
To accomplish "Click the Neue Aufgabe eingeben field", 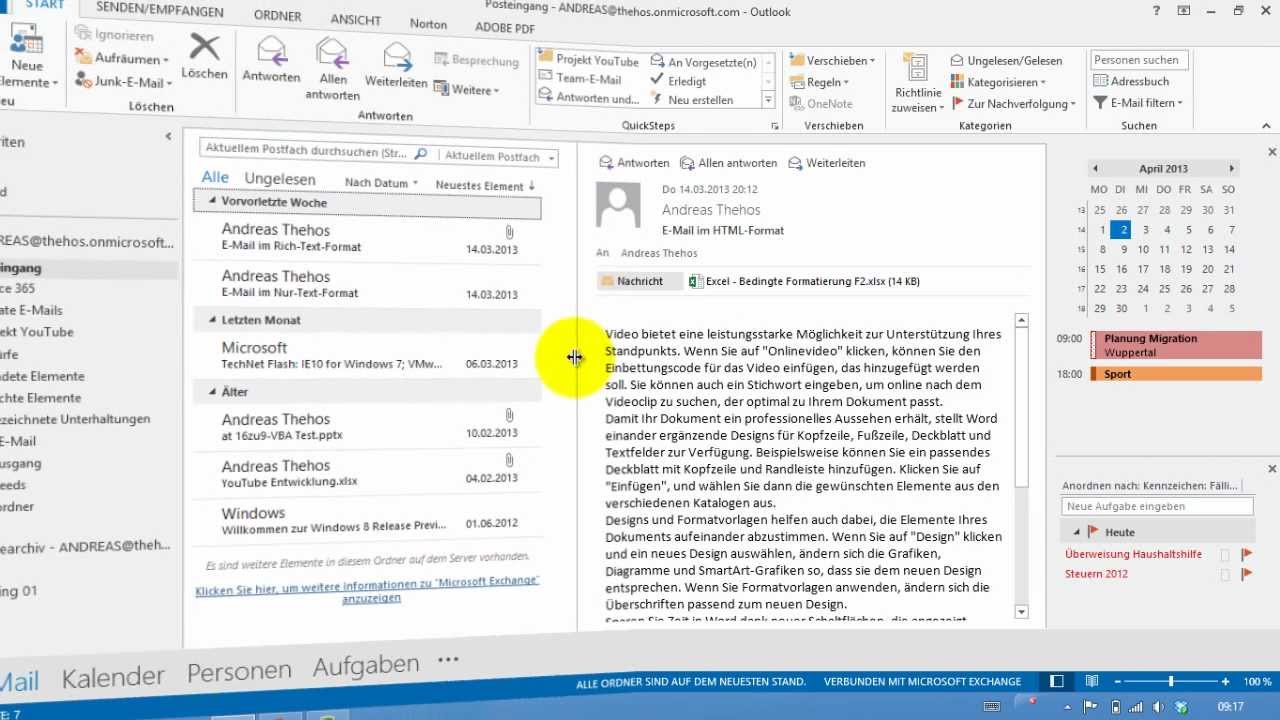I will point(1157,507).
